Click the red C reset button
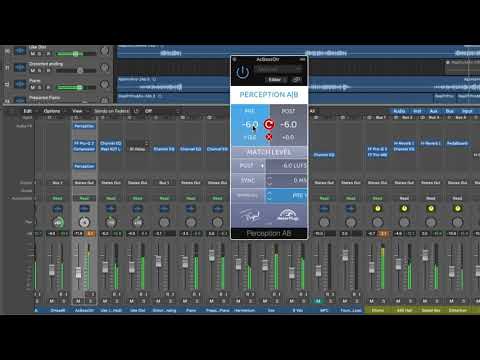 coord(269,124)
